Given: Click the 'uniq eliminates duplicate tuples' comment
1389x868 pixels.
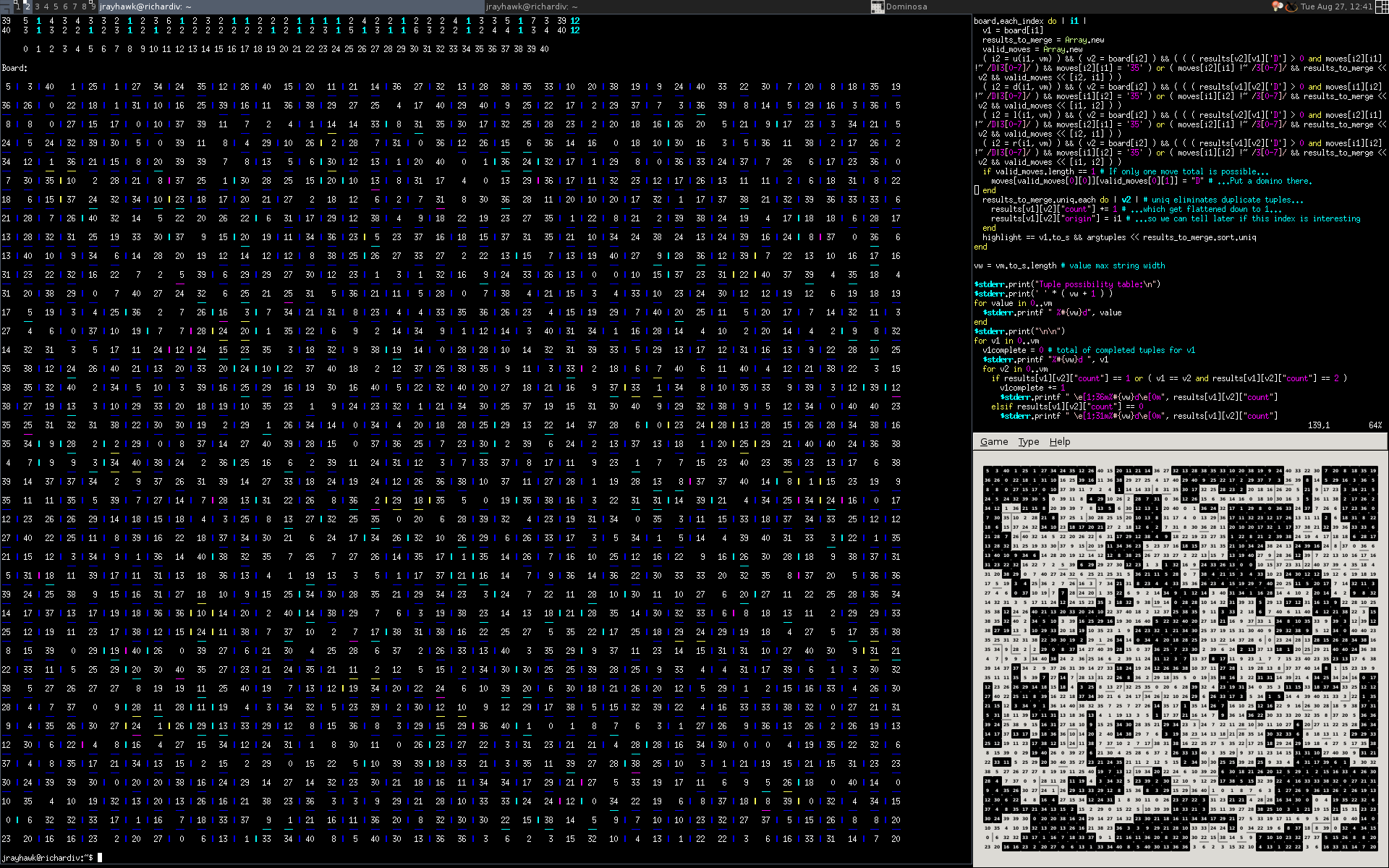Looking at the screenshot, I should pos(1223,200).
